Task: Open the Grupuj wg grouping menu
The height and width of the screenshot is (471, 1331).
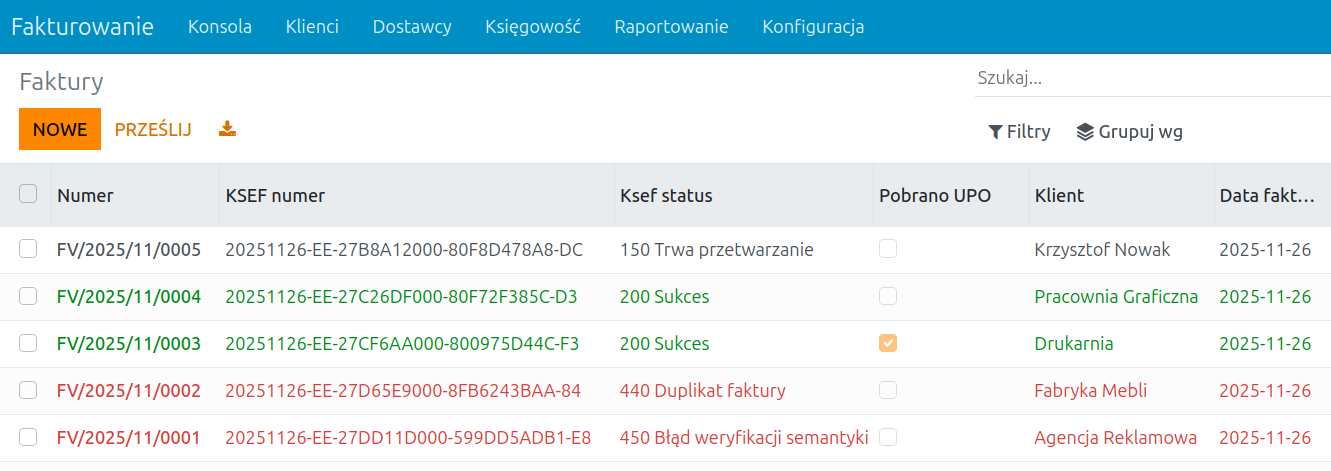Action: [1129, 132]
